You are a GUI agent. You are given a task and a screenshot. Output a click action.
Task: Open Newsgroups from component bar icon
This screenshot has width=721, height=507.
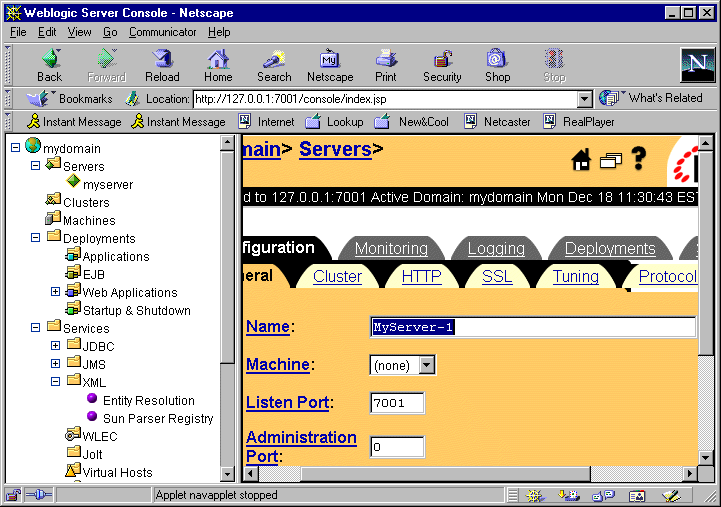[x=603, y=496]
